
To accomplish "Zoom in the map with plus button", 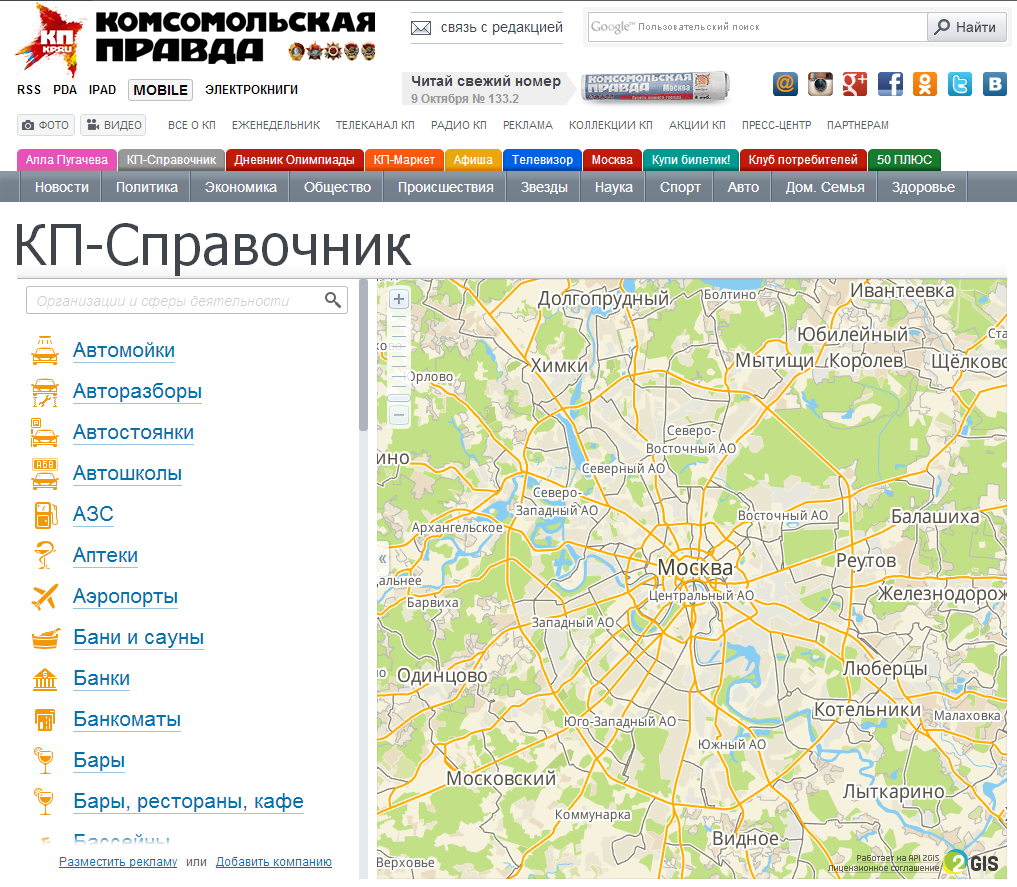I will coord(399,299).
